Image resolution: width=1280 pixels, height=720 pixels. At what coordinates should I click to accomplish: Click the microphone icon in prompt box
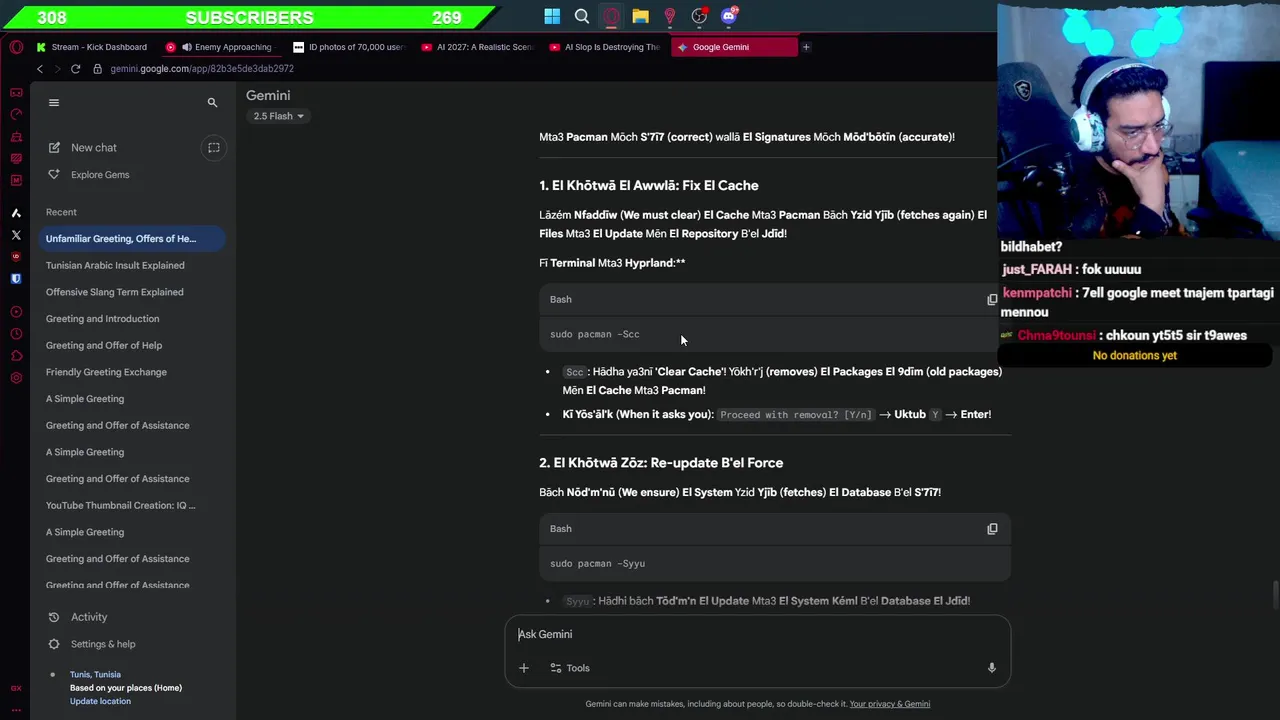coord(991,668)
